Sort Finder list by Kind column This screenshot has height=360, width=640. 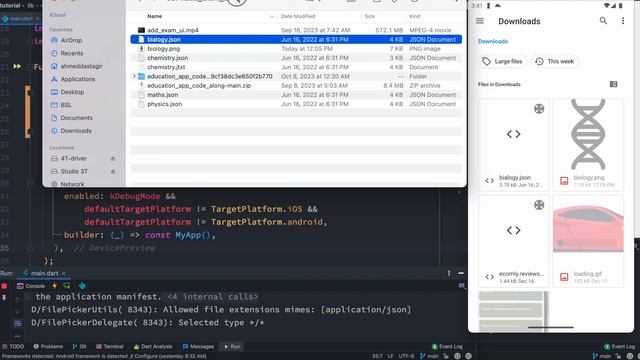(x=414, y=16)
